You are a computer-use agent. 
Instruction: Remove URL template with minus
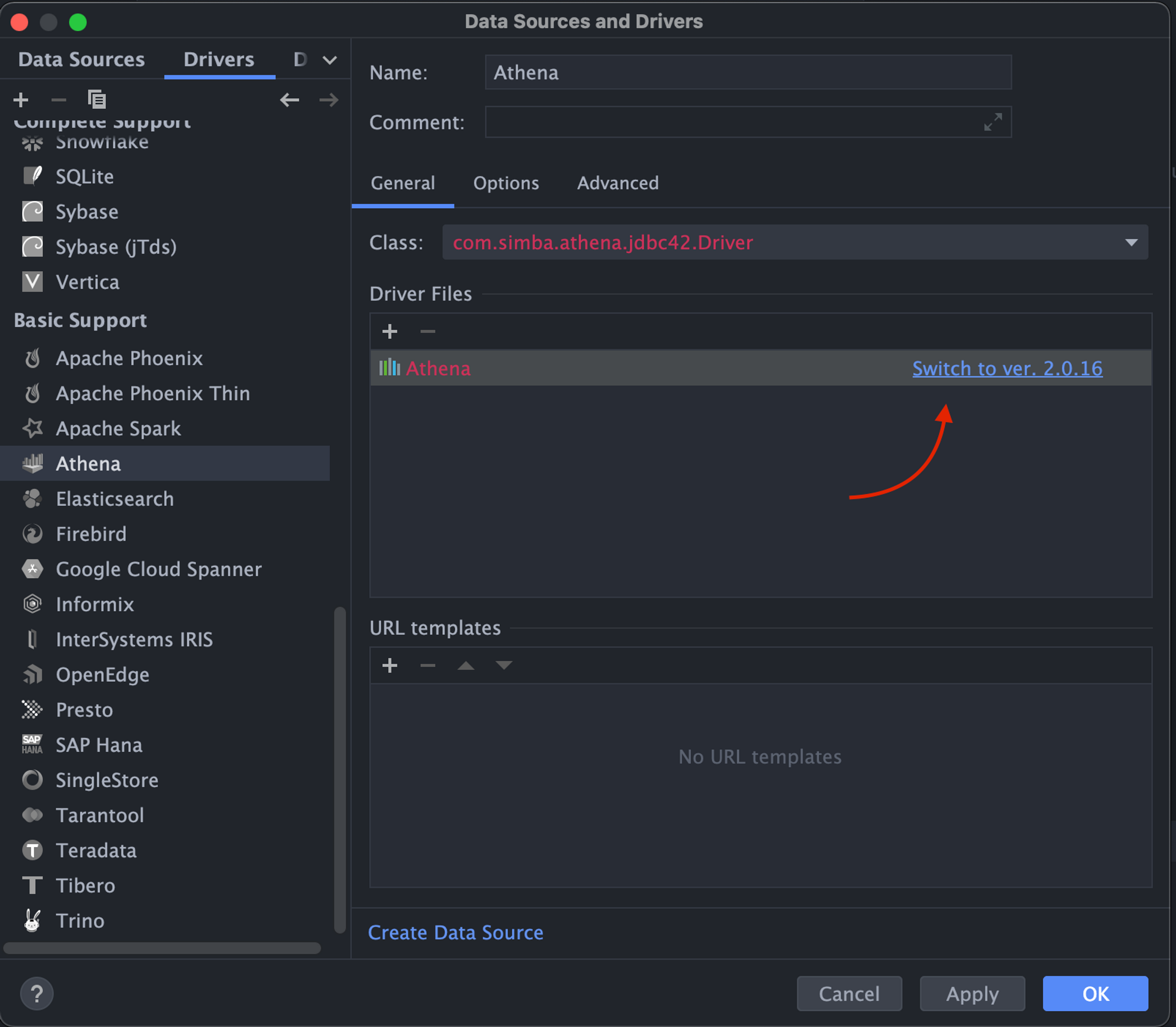[427, 666]
